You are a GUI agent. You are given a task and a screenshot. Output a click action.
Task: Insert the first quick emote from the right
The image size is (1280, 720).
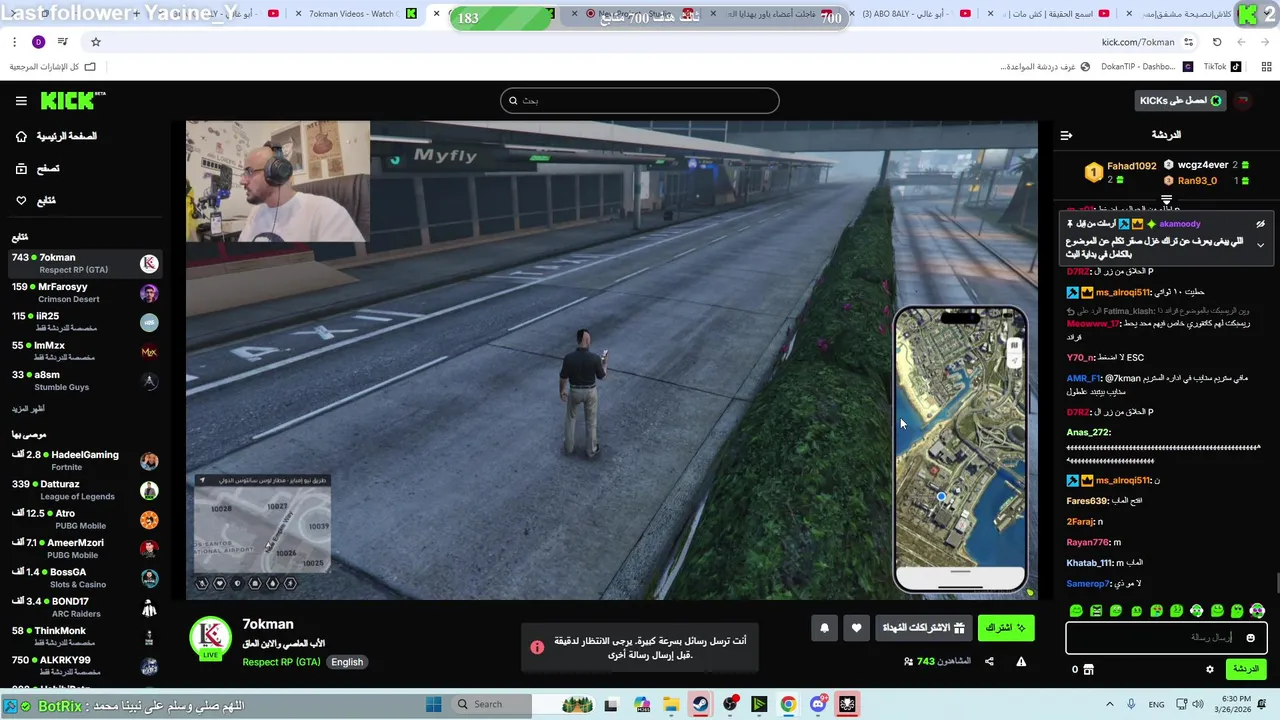coord(1257,610)
